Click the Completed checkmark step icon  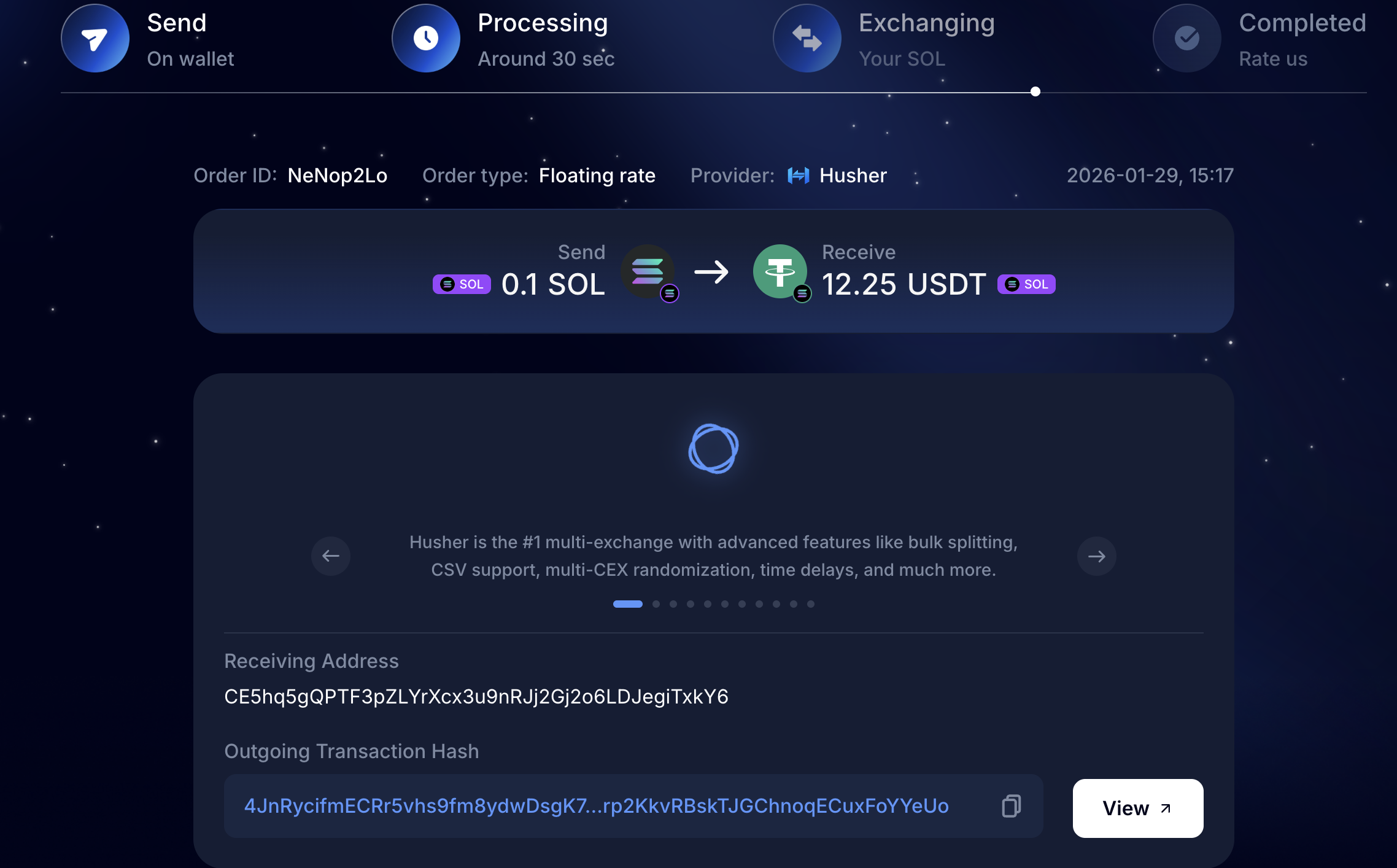pyautogui.click(x=1186, y=39)
